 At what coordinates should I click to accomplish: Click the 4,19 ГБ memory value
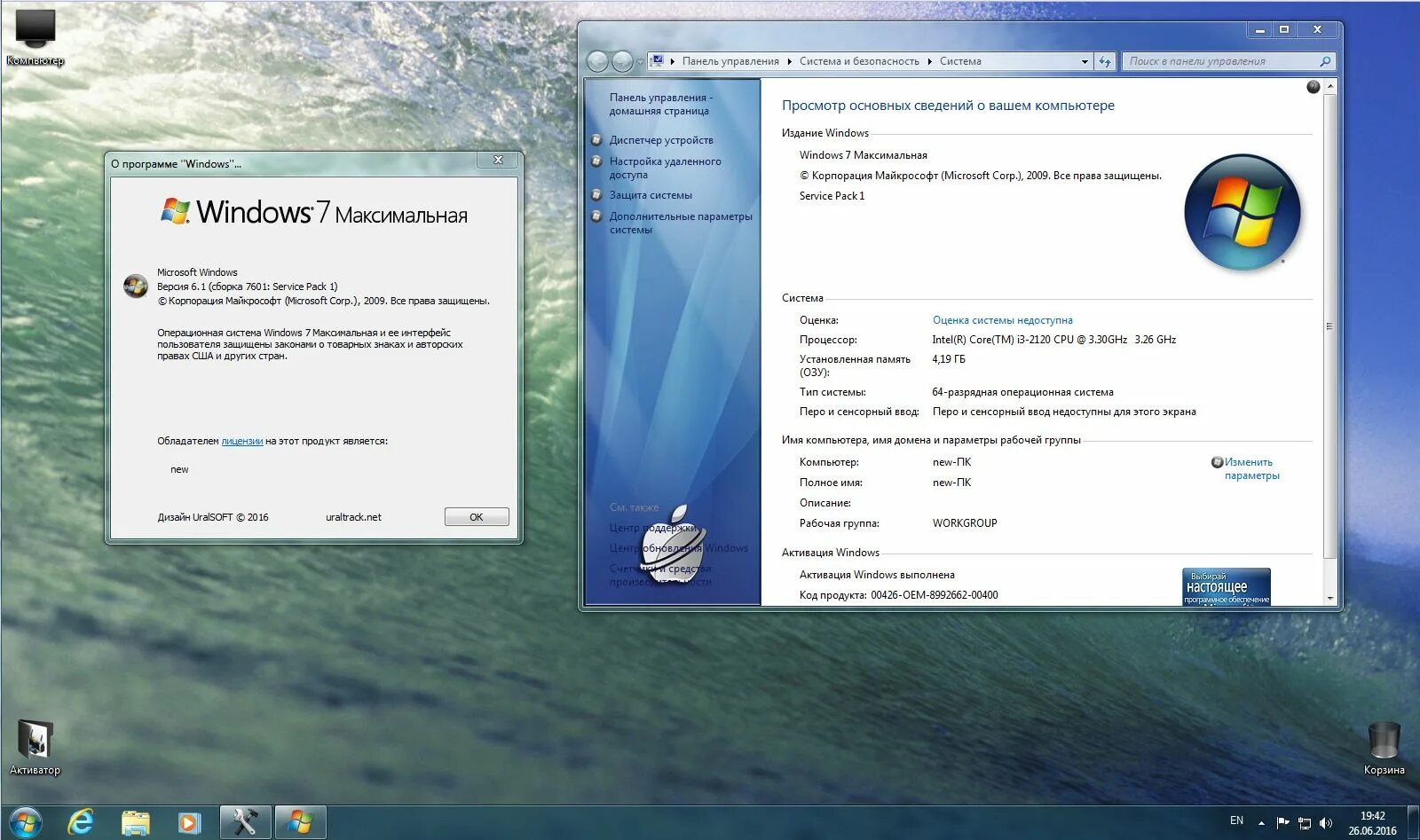tap(949, 359)
